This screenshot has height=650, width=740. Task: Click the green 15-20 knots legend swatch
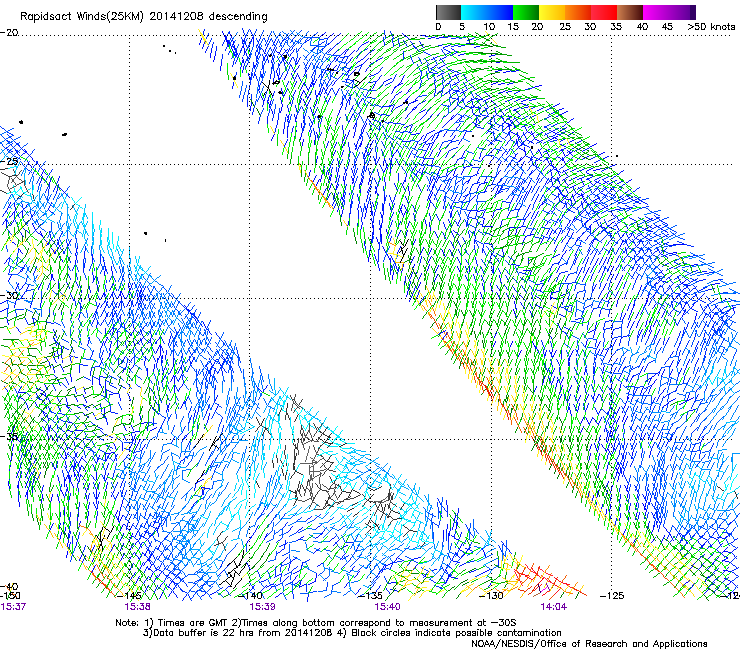(x=526, y=12)
